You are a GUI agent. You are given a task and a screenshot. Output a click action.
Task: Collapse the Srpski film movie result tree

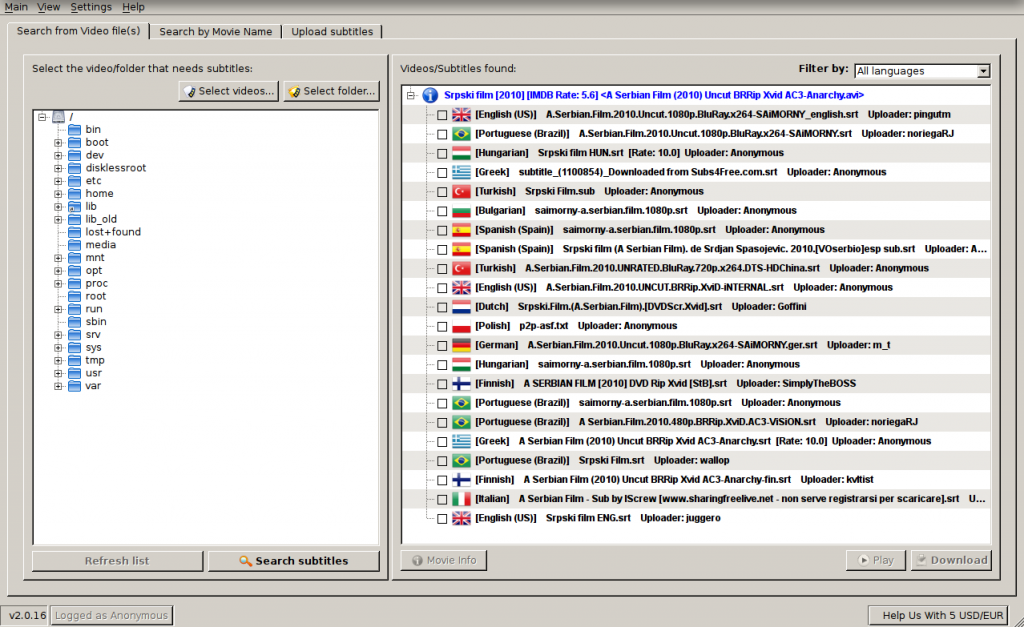point(411,95)
